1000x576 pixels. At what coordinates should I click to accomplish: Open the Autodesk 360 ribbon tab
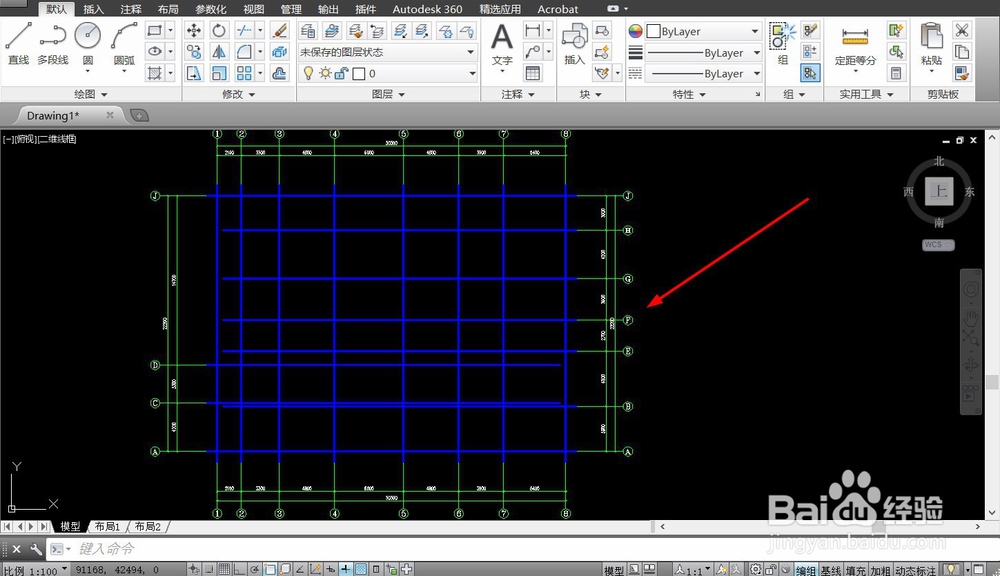[x=427, y=9]
